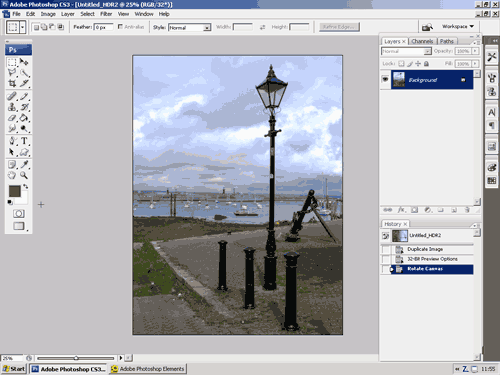The image size is (500, 375).
Task: Open the Brushes panel dock icon
Action: tap(492, 78)
